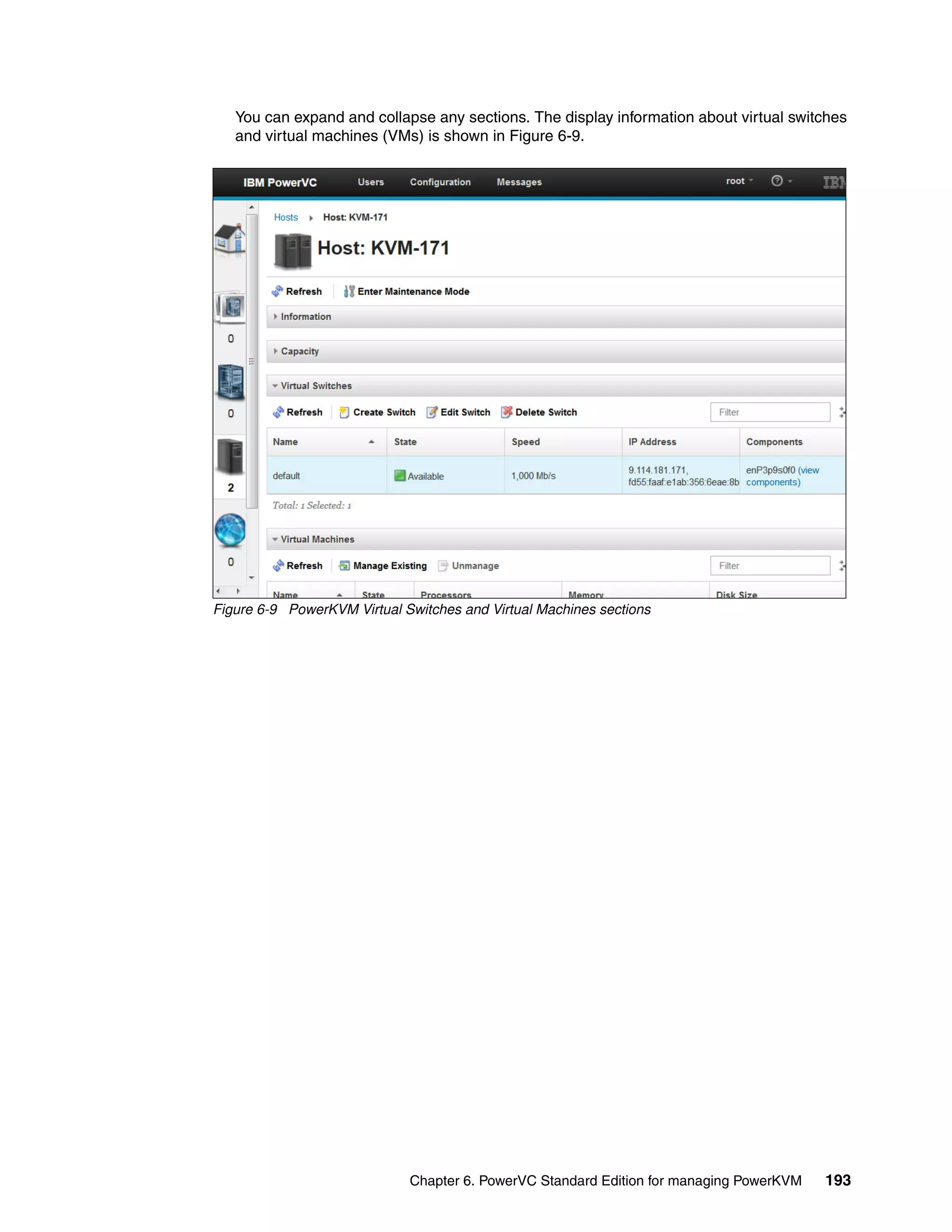The height and width of the screenshot is (1232, 952).
Task: Select the default switch row
Action: [556, 476]
